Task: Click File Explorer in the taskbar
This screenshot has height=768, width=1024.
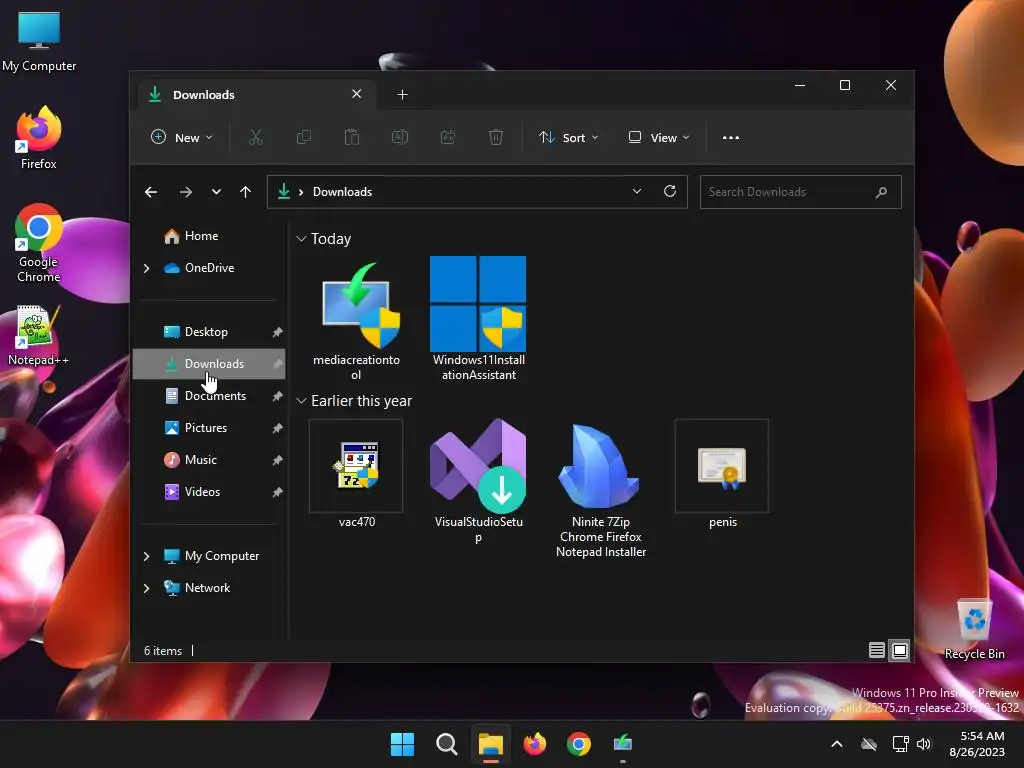Action: tap(490, 744)
